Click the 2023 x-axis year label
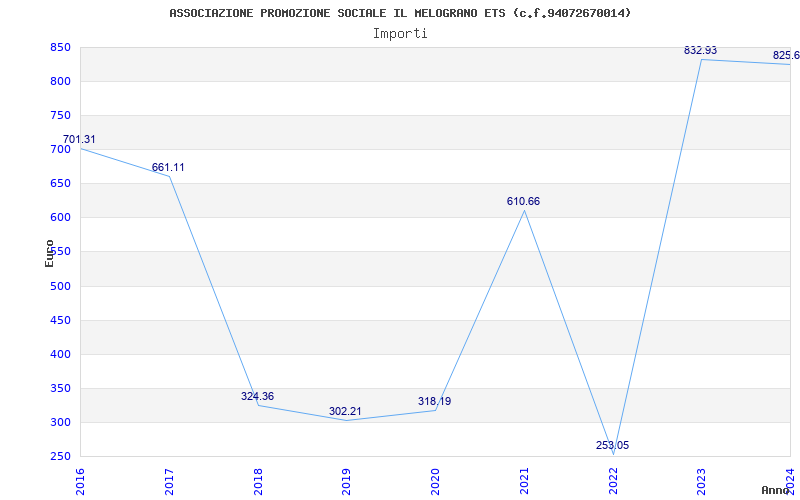 702,482
